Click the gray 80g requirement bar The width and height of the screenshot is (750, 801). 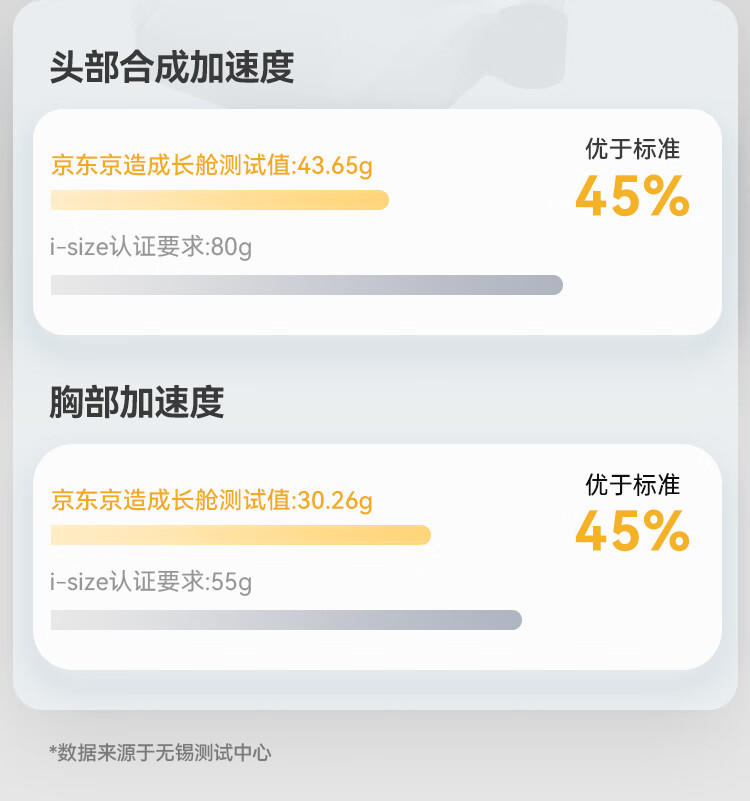coord(306,285)
